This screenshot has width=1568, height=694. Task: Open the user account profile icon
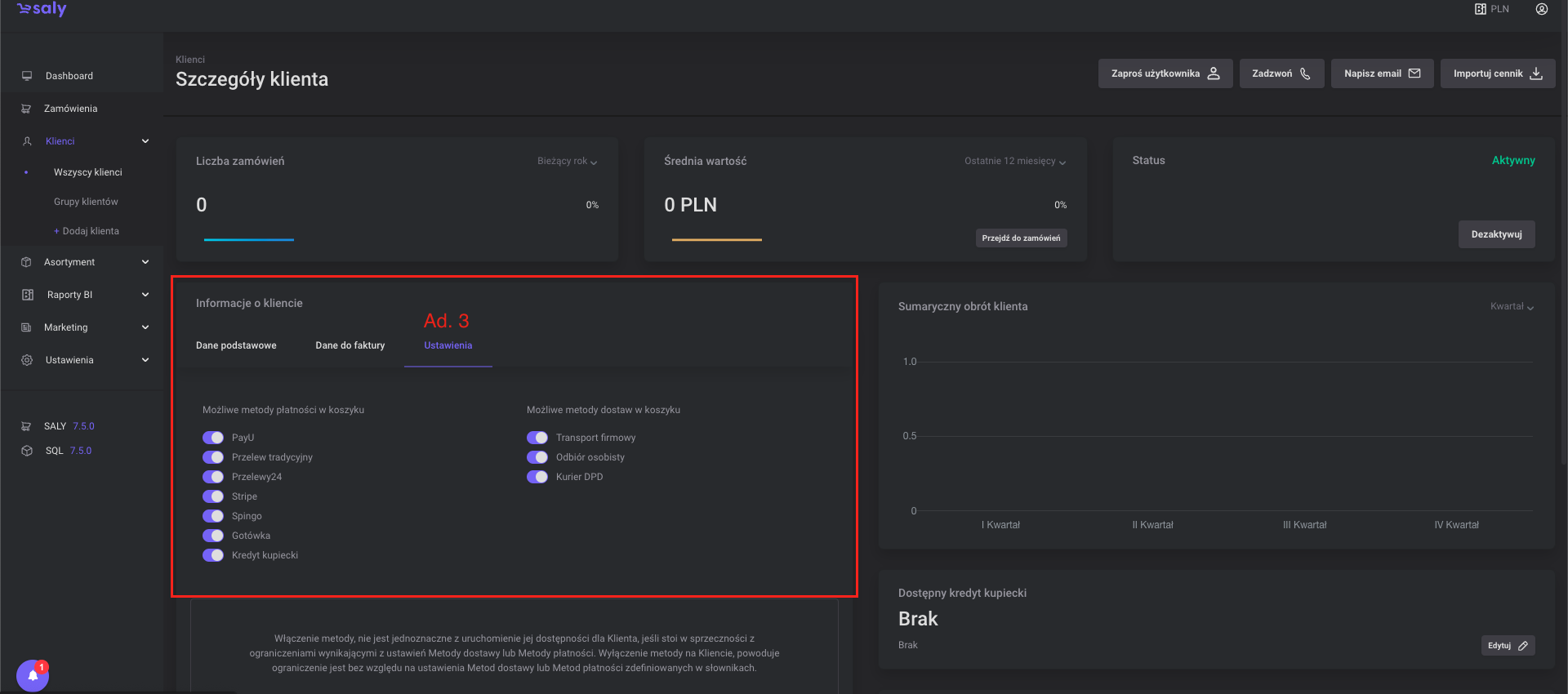[x=1541, y=9]
